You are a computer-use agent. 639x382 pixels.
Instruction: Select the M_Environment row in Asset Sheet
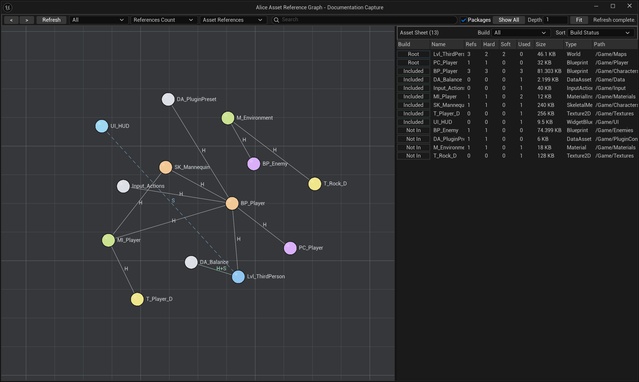pyautogui.click(x=518, y=148)
